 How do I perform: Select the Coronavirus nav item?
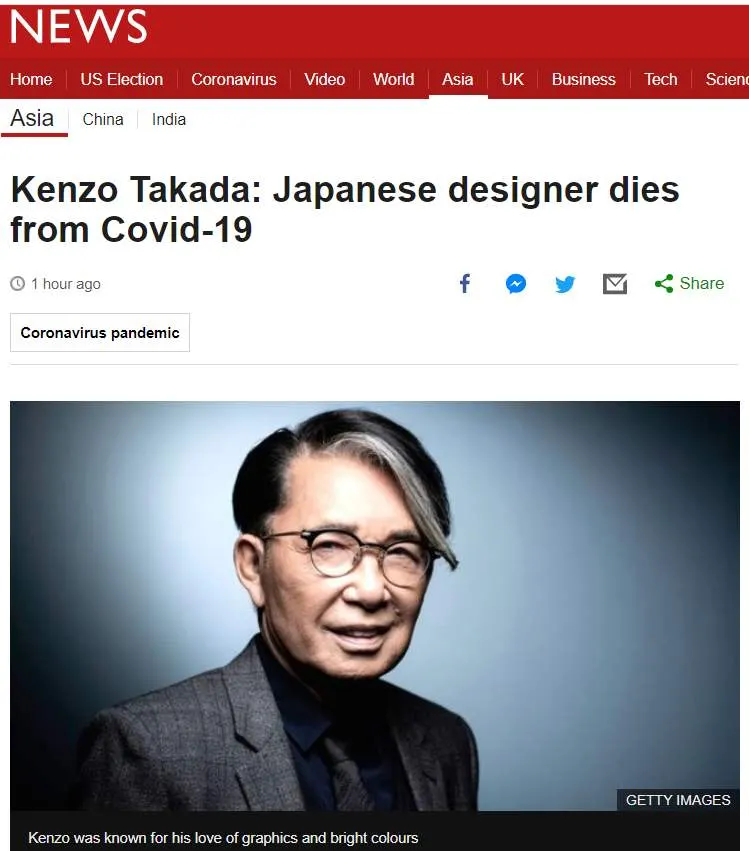[x=234, y=79]
